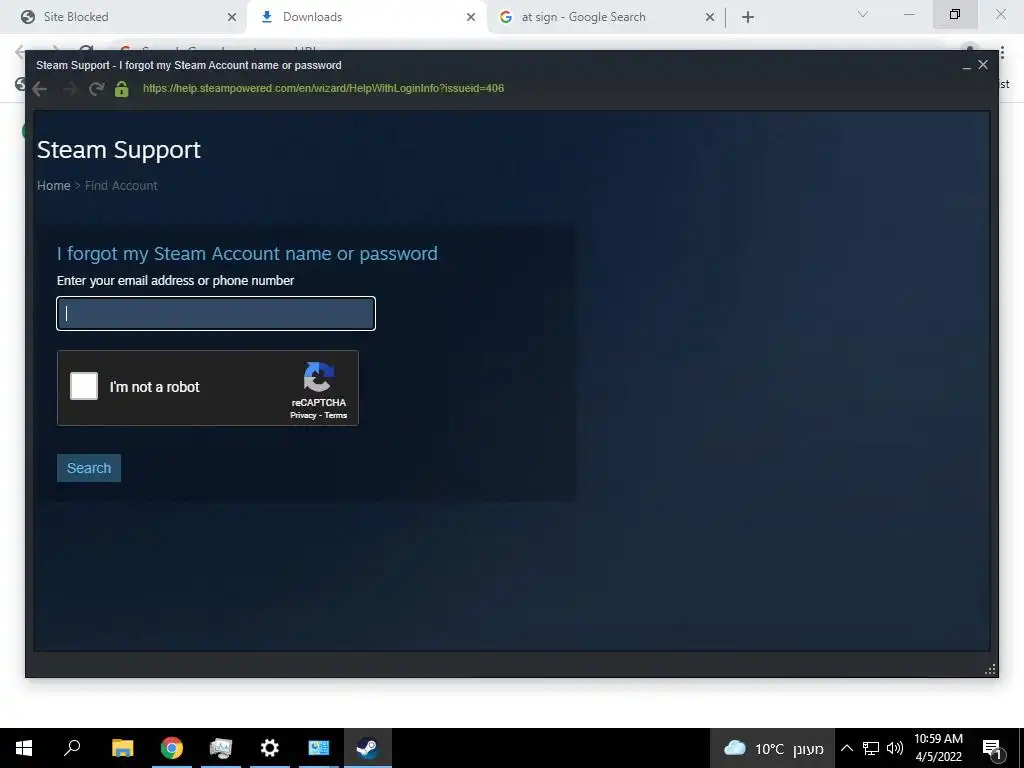Check the I'm not a robot box

pyautogui.click(x=84, y=386)
